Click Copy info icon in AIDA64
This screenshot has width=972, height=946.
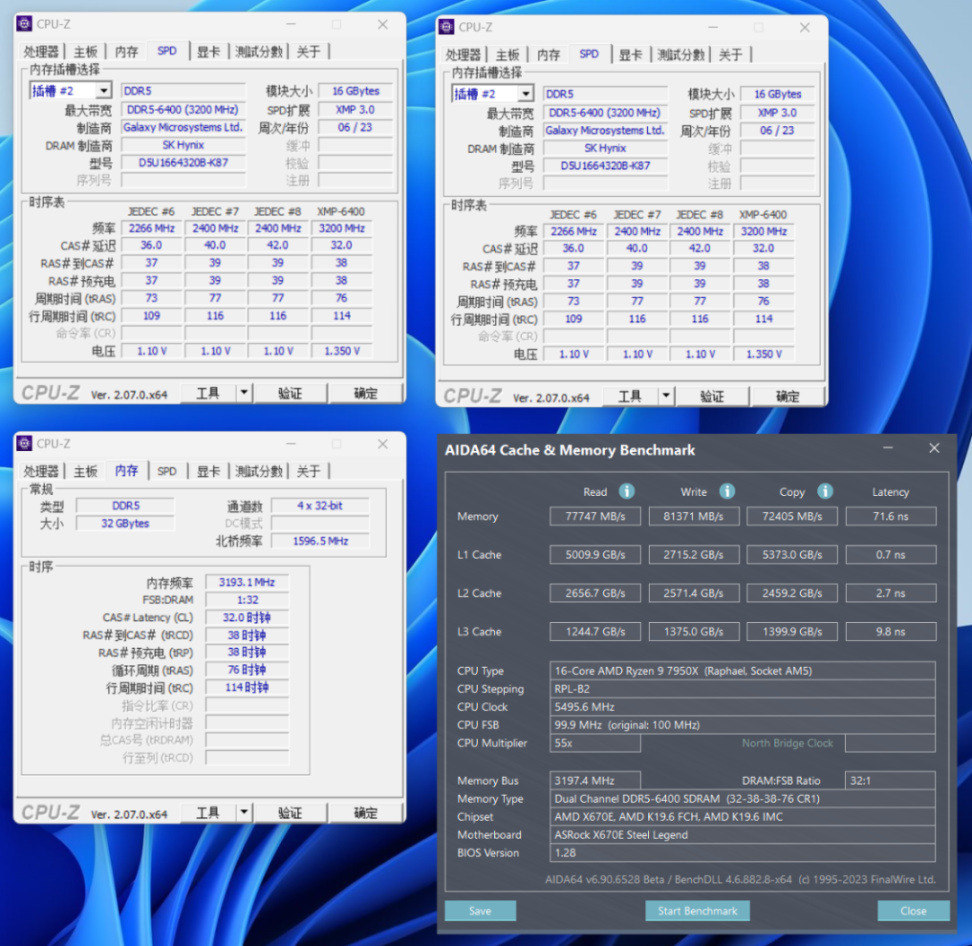pyautogui.click(x=825, y=492)
